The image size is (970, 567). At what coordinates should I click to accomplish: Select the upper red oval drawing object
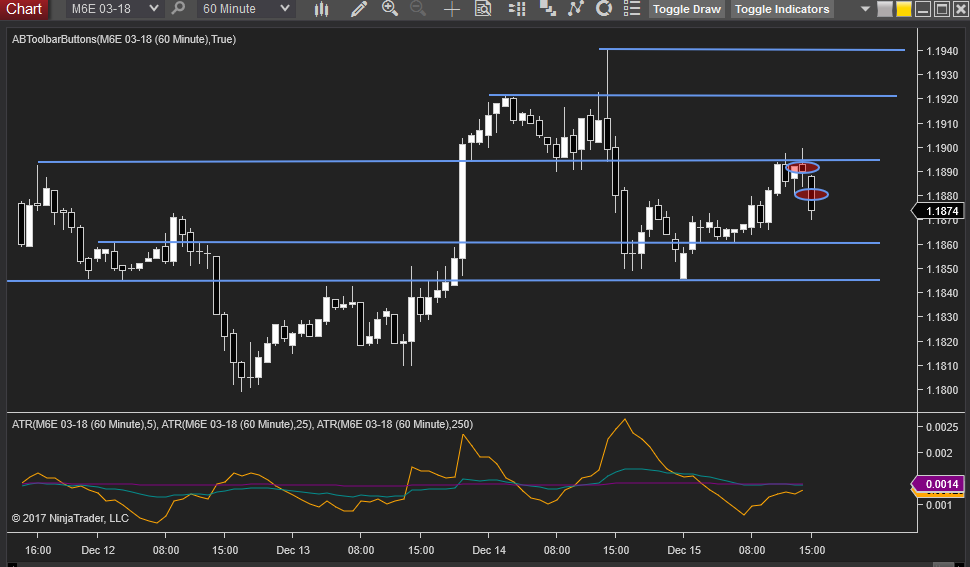802,168
